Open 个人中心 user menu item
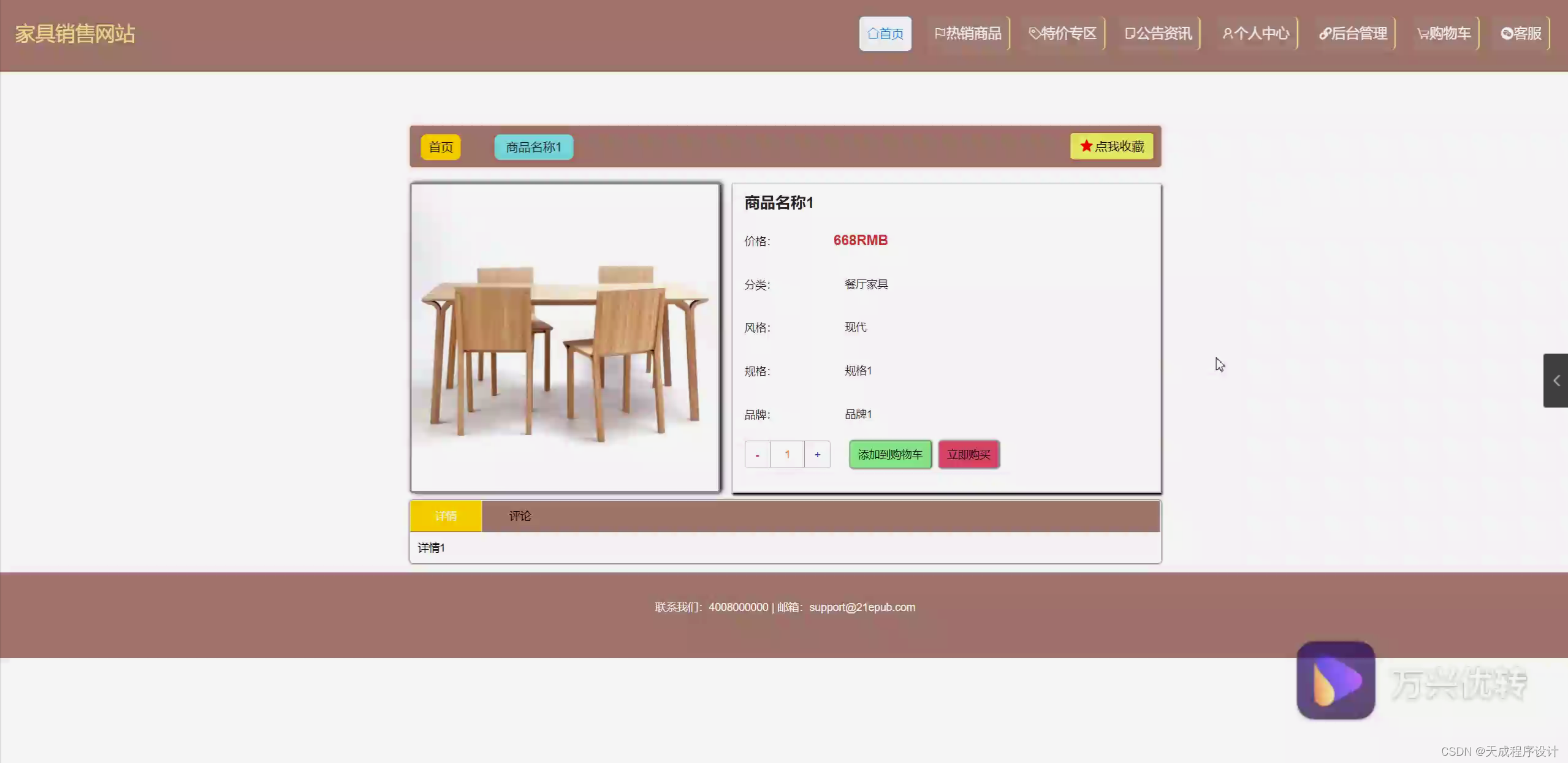1568x763 pixels. 1256,34
